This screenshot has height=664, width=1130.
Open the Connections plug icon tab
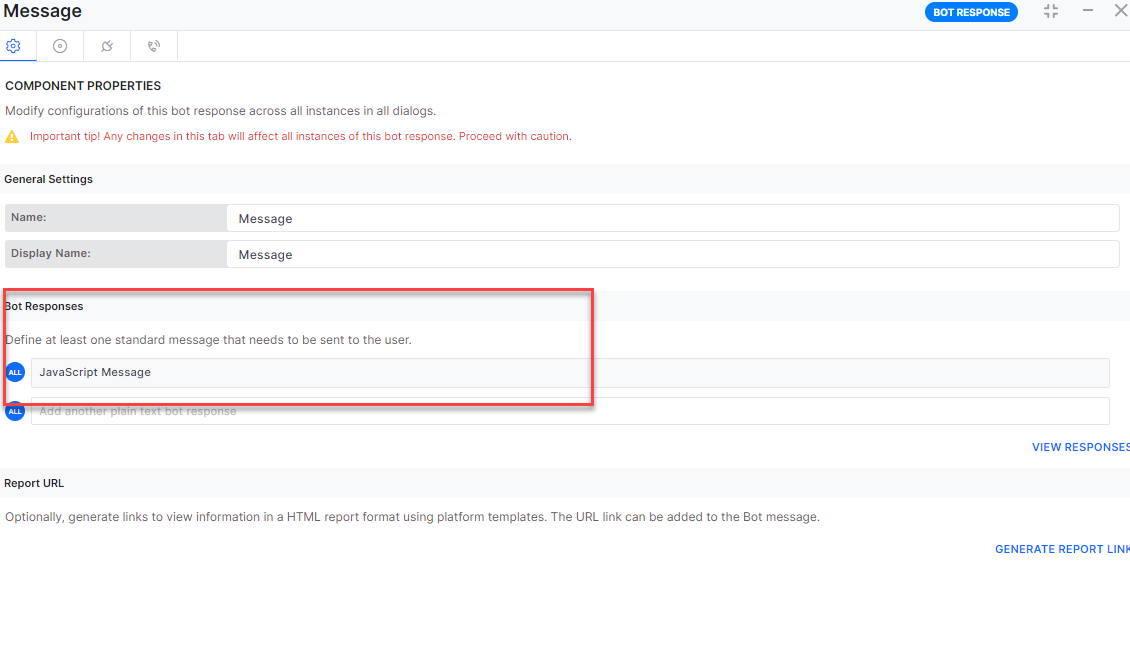coord(107,46)
